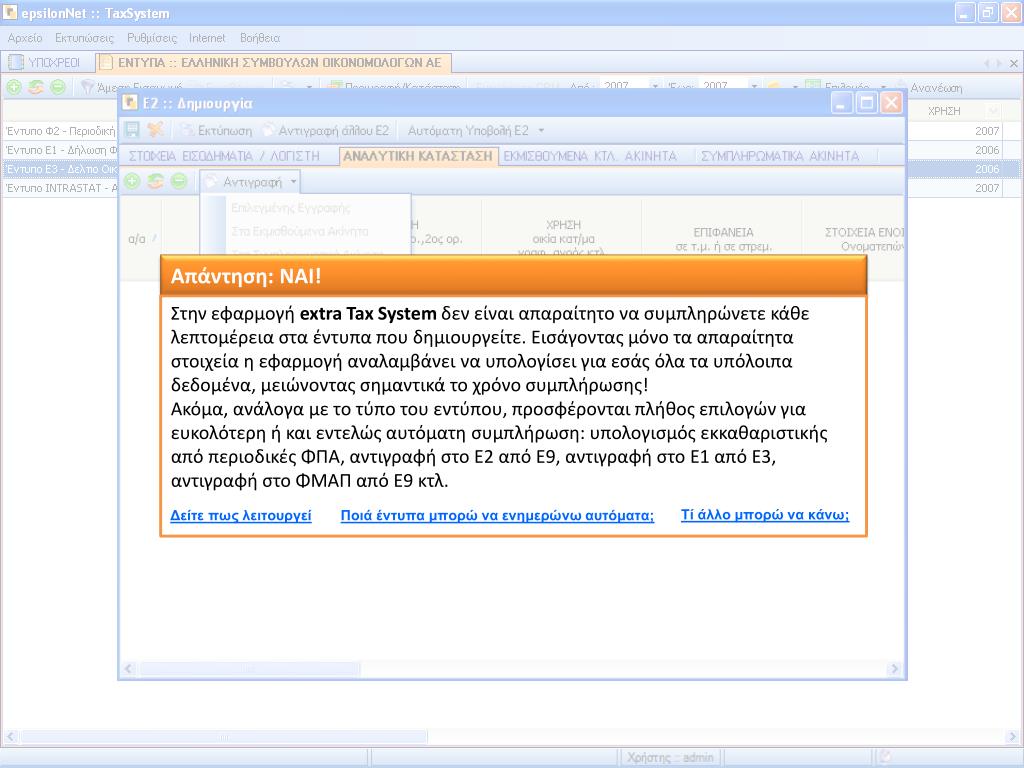Click the E2 window horizontal scrollbar thumb
Viewport: 1024px width, 768px height.
[x=249, y=668]
